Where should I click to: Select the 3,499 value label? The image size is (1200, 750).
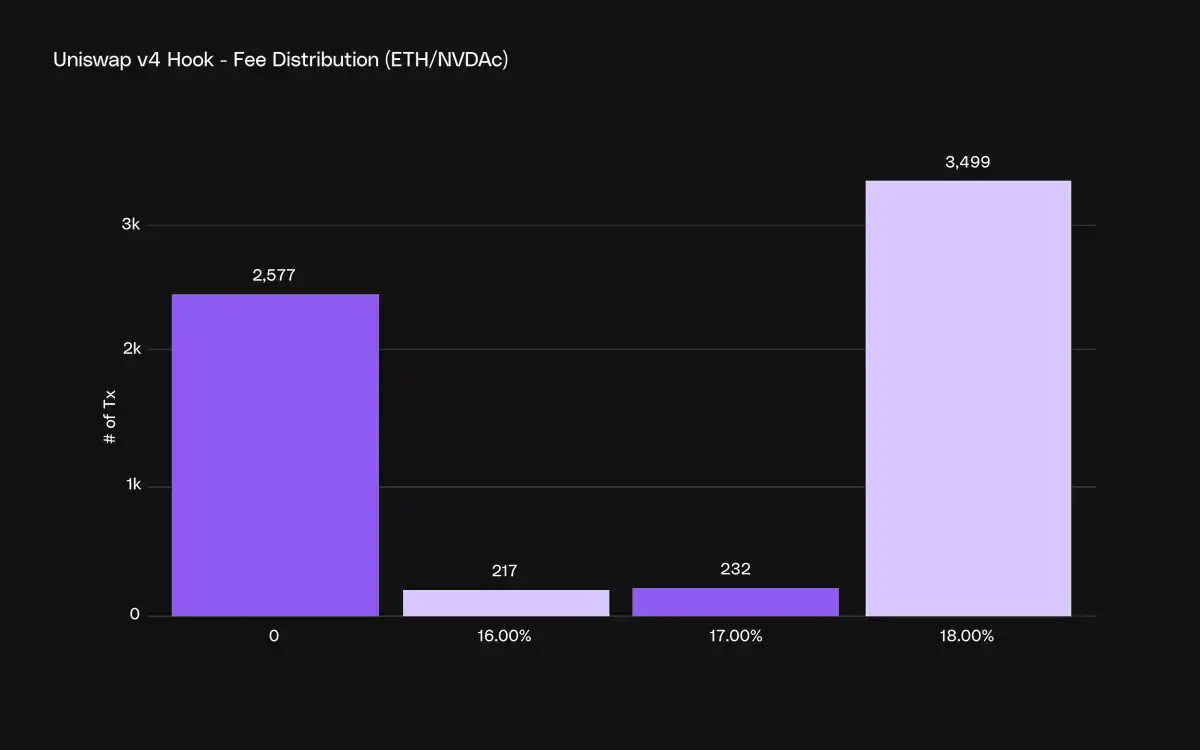coord(968,161)
